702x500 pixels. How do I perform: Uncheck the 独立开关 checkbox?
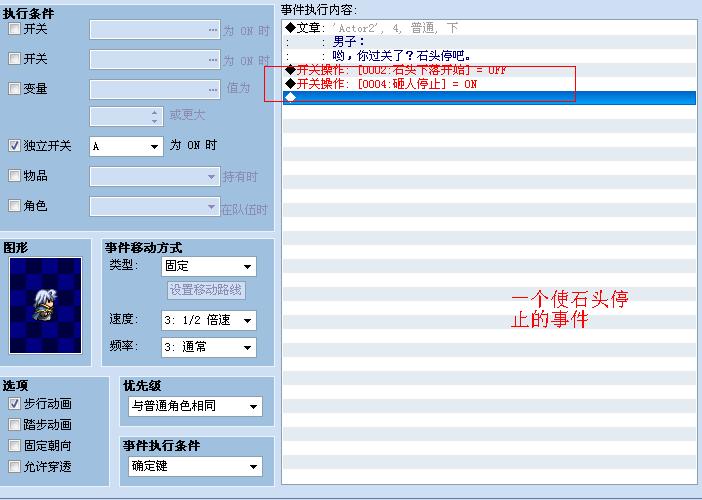pyautogui.click(x=14, y=145)
